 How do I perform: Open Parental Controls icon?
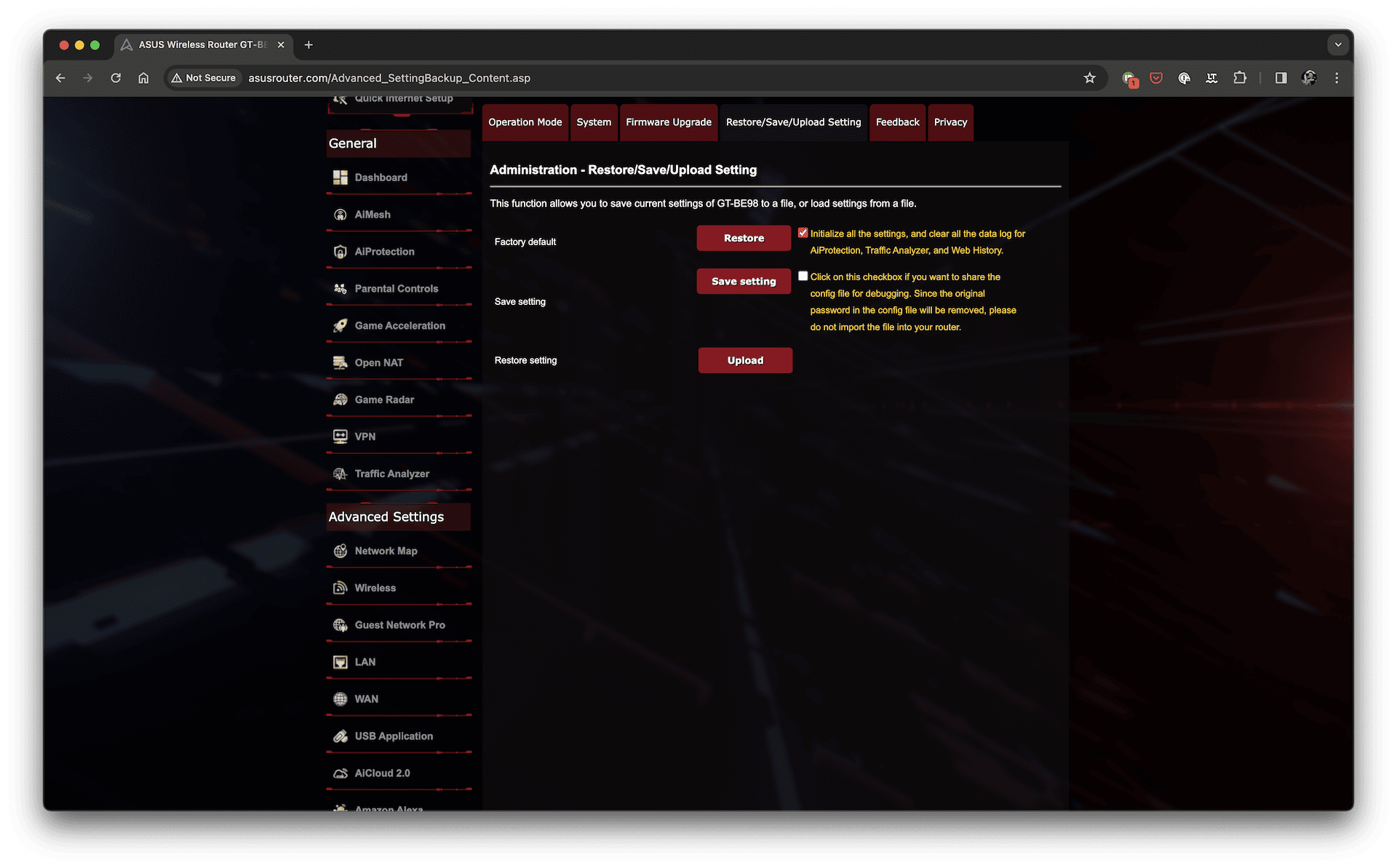pos(340,289)
